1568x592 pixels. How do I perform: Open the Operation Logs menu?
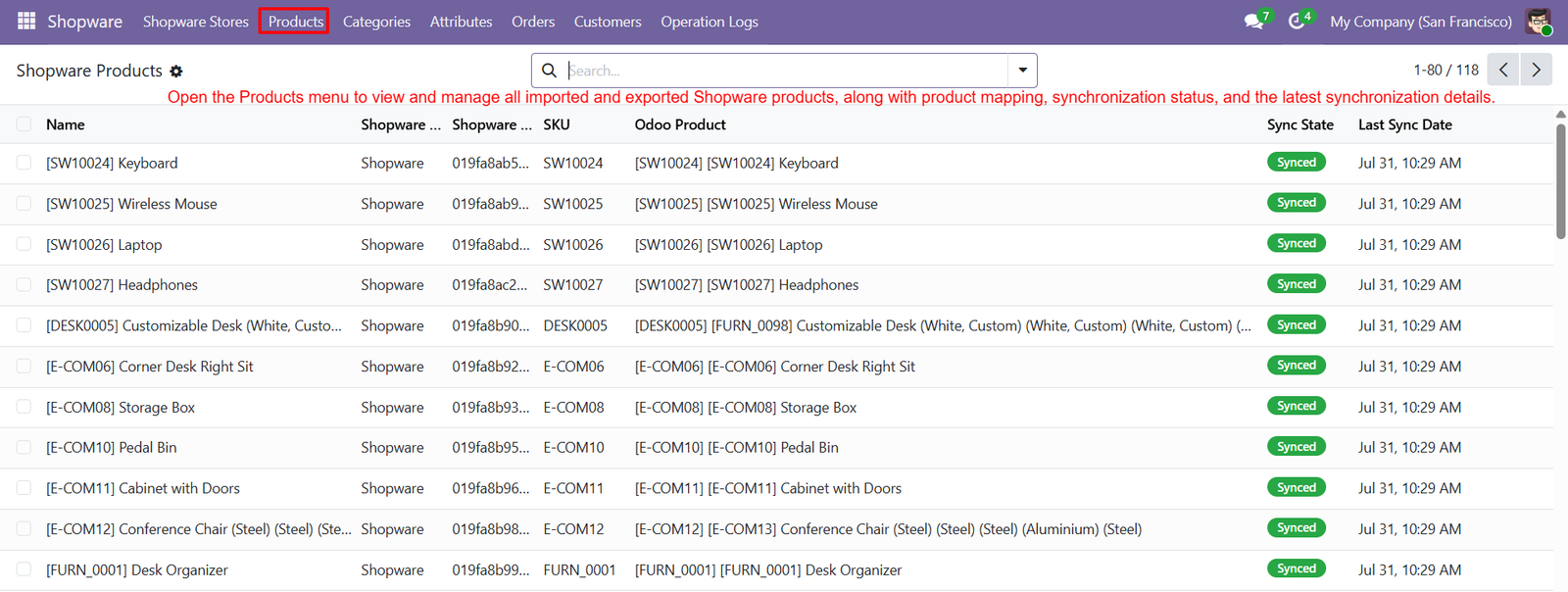click(x=710, y=22)
